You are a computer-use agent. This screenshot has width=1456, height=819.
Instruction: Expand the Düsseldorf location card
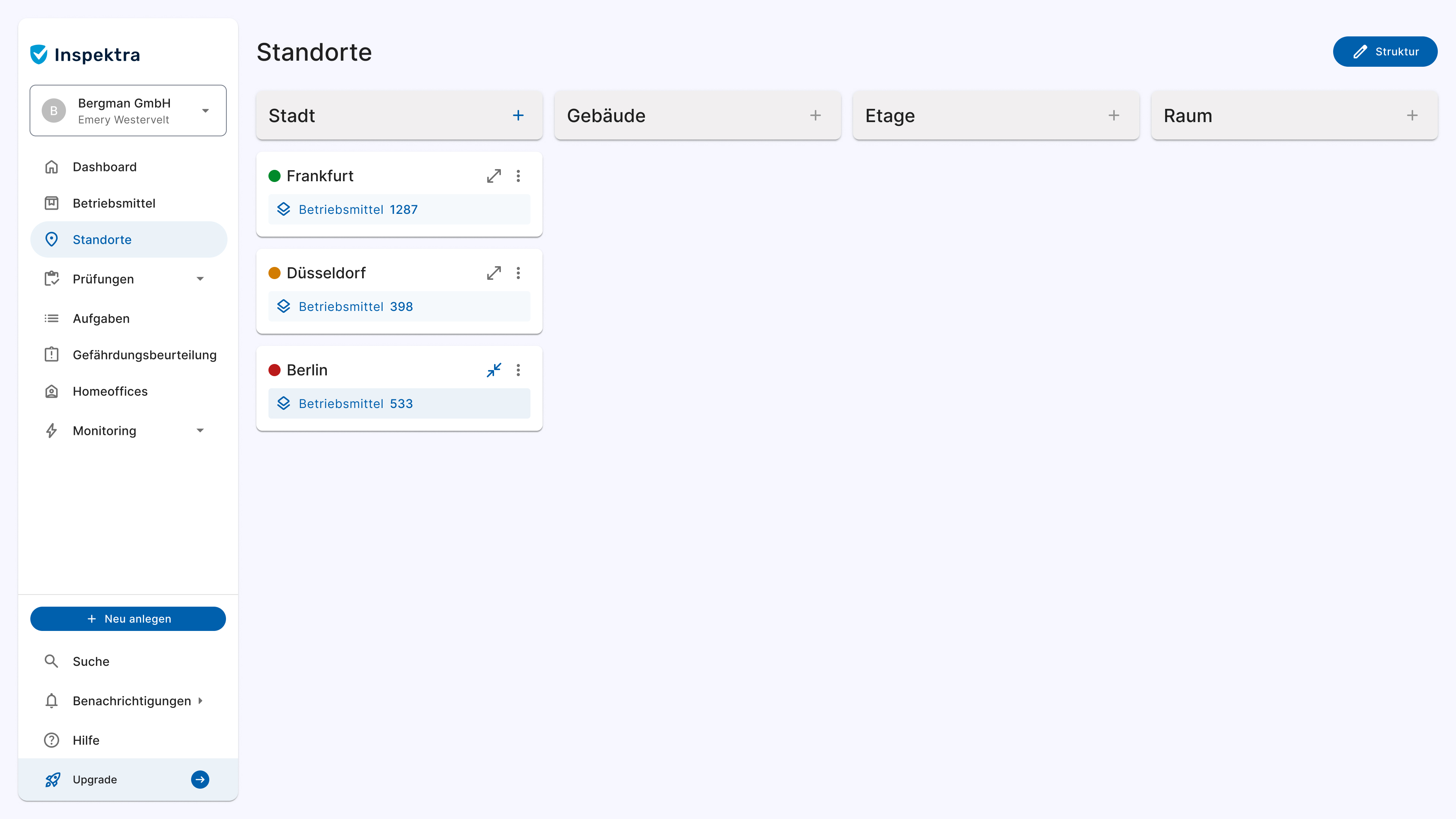pos(493,273)
